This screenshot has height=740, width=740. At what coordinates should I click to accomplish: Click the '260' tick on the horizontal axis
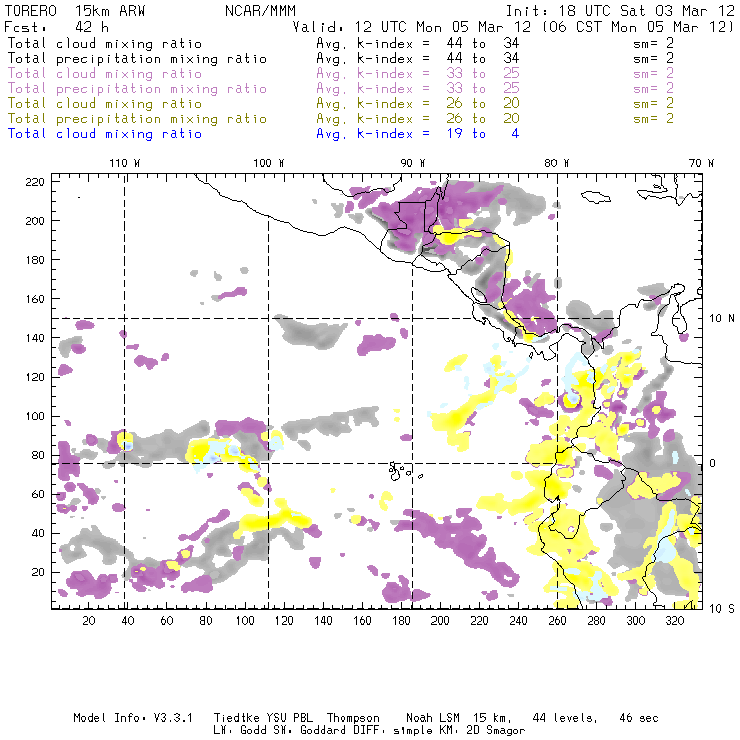pos(557,620)
